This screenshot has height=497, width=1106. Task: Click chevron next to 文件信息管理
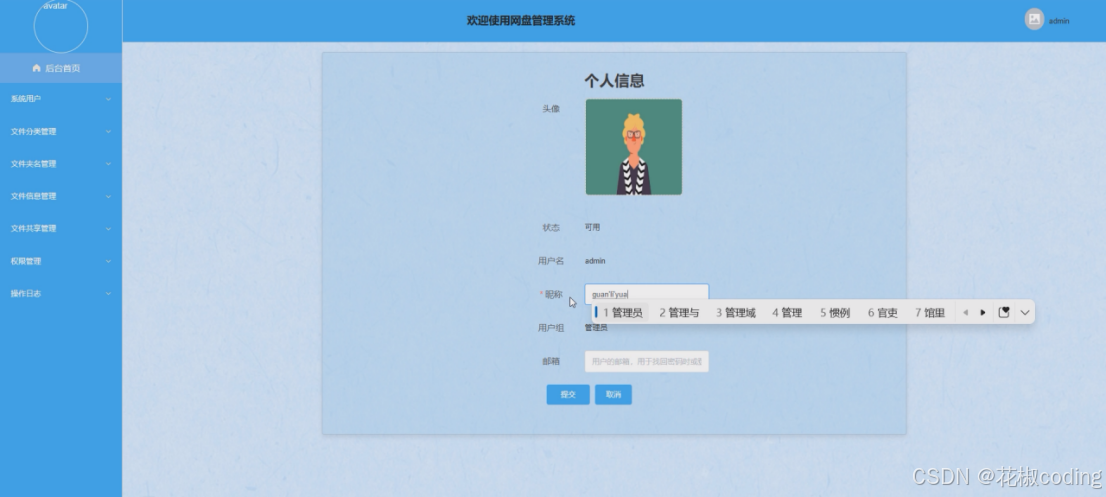108,197
